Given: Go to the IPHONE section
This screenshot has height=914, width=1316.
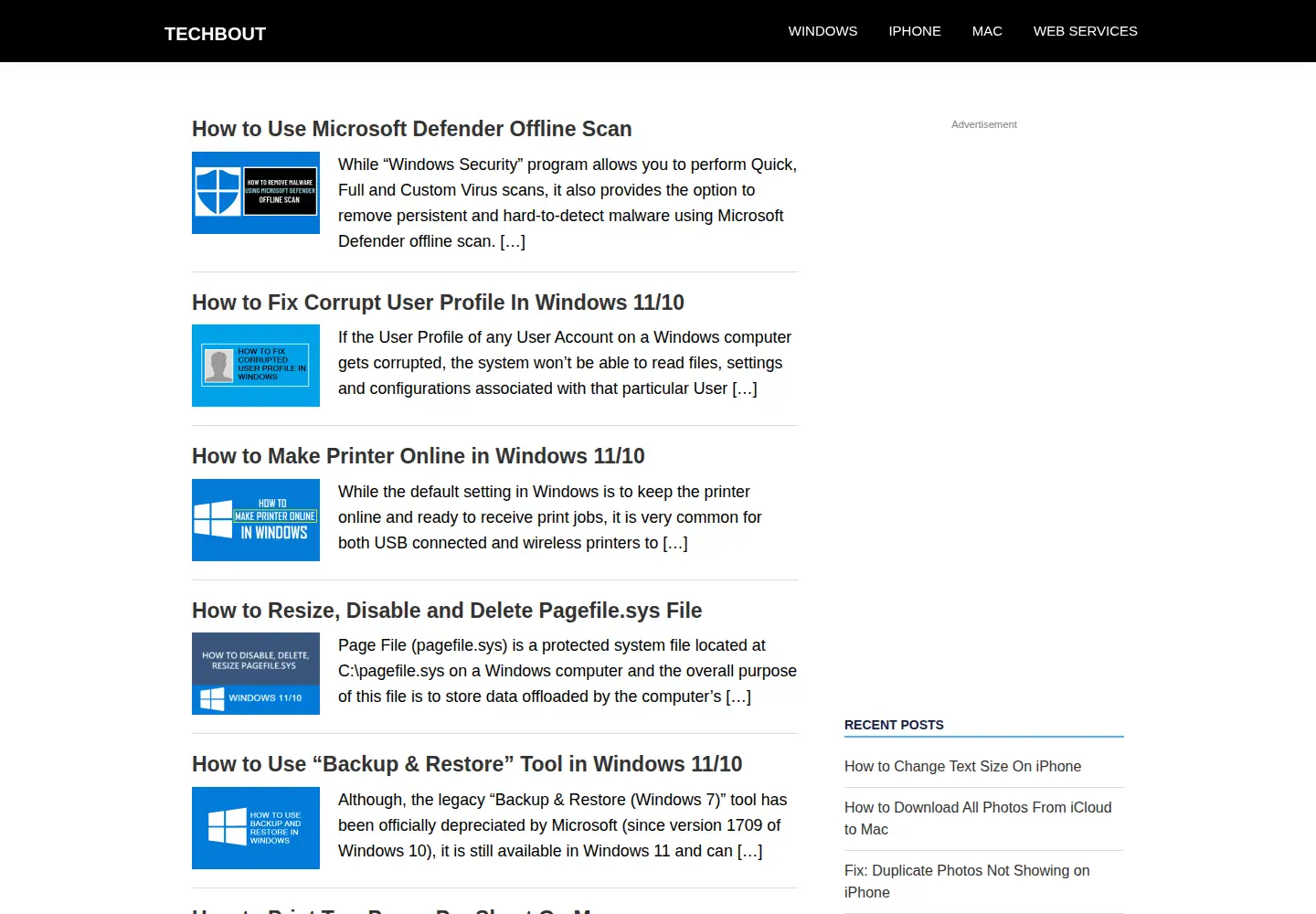Looking at the screenshot, I should pyautogui.click(x=915, y=31).
